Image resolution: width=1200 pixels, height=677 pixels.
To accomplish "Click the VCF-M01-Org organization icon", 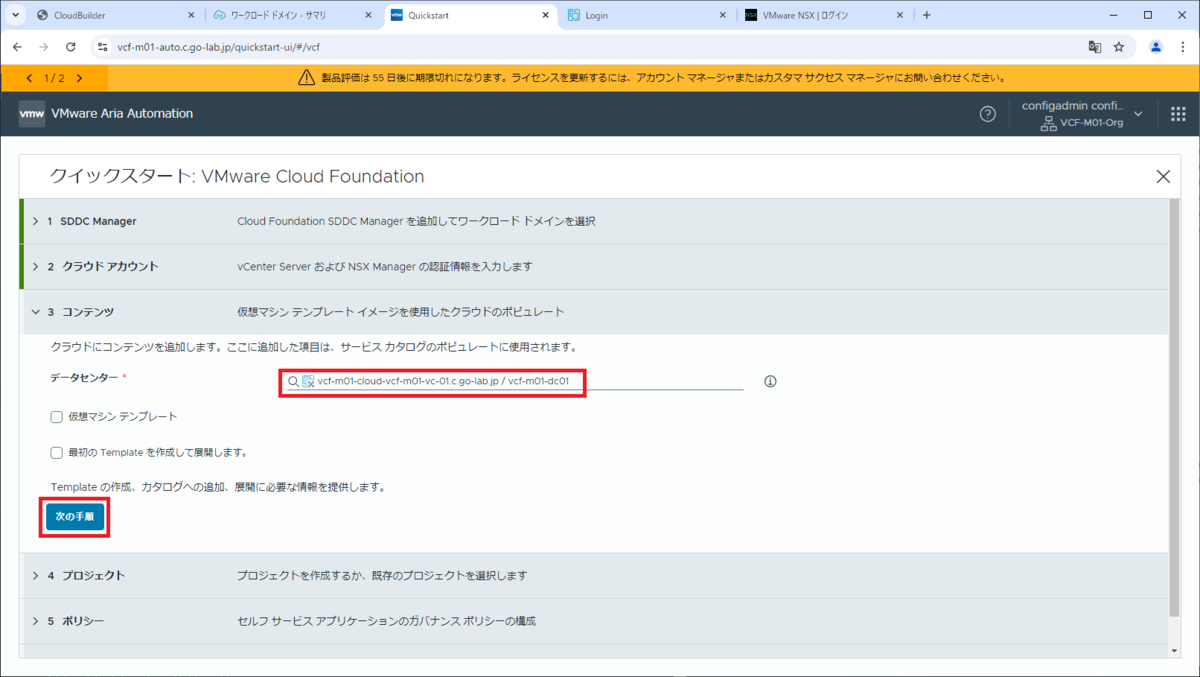I will [x=1049, y=123].
